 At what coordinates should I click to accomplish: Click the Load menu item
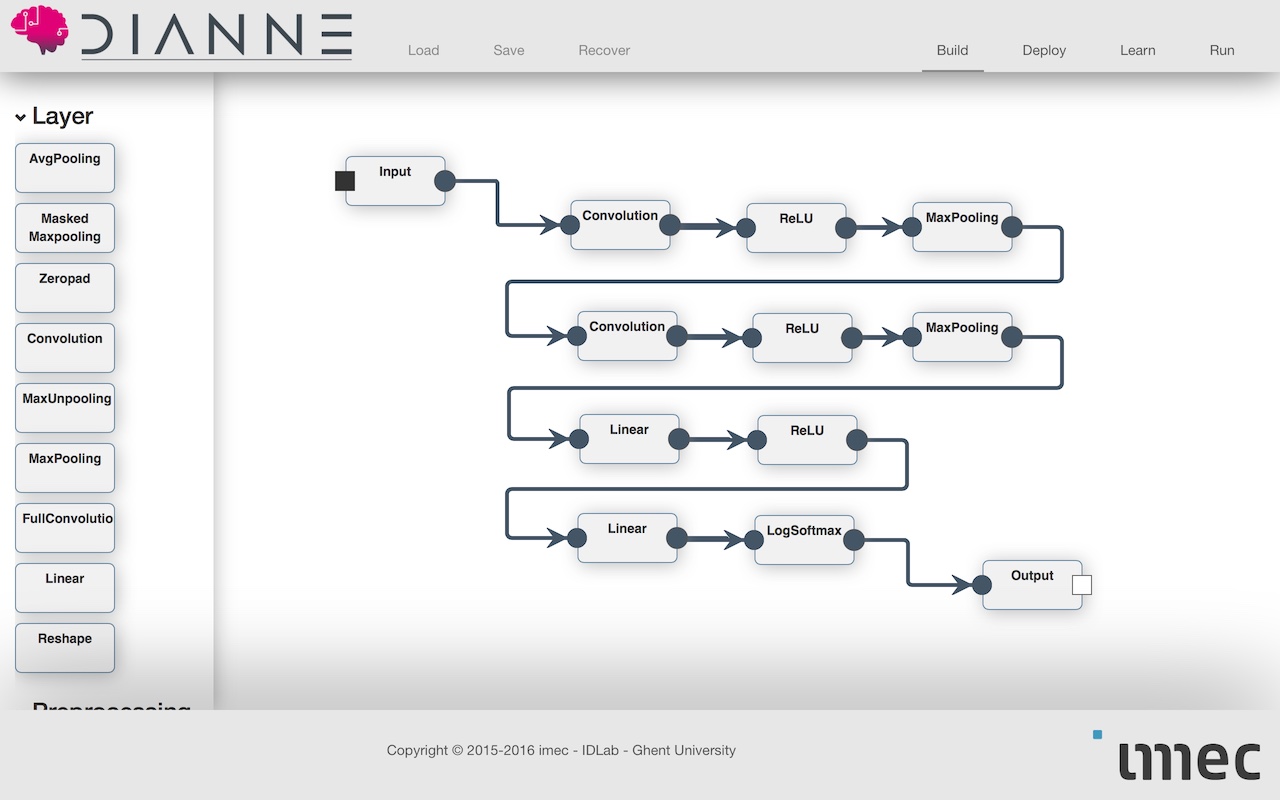click(x=423, y=50)
